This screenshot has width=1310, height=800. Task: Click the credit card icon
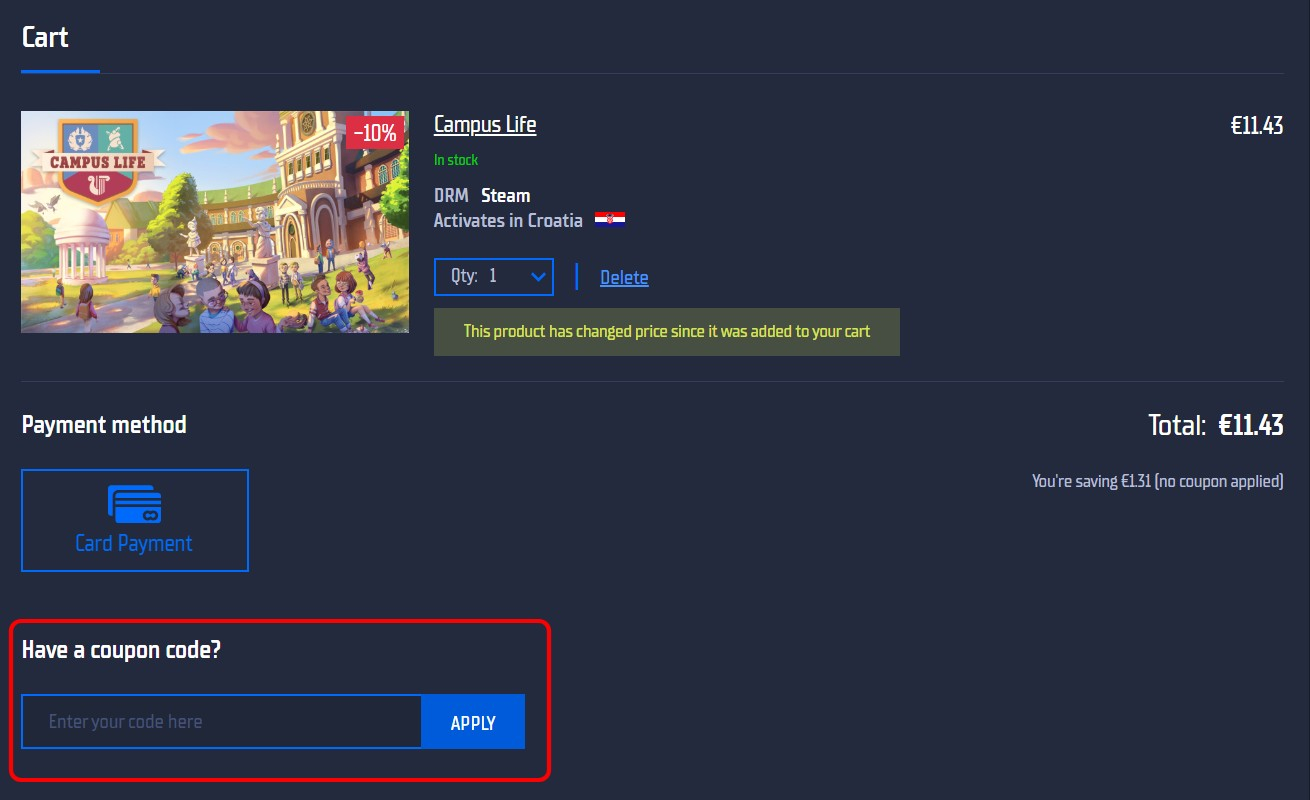[x=134, y=505]
